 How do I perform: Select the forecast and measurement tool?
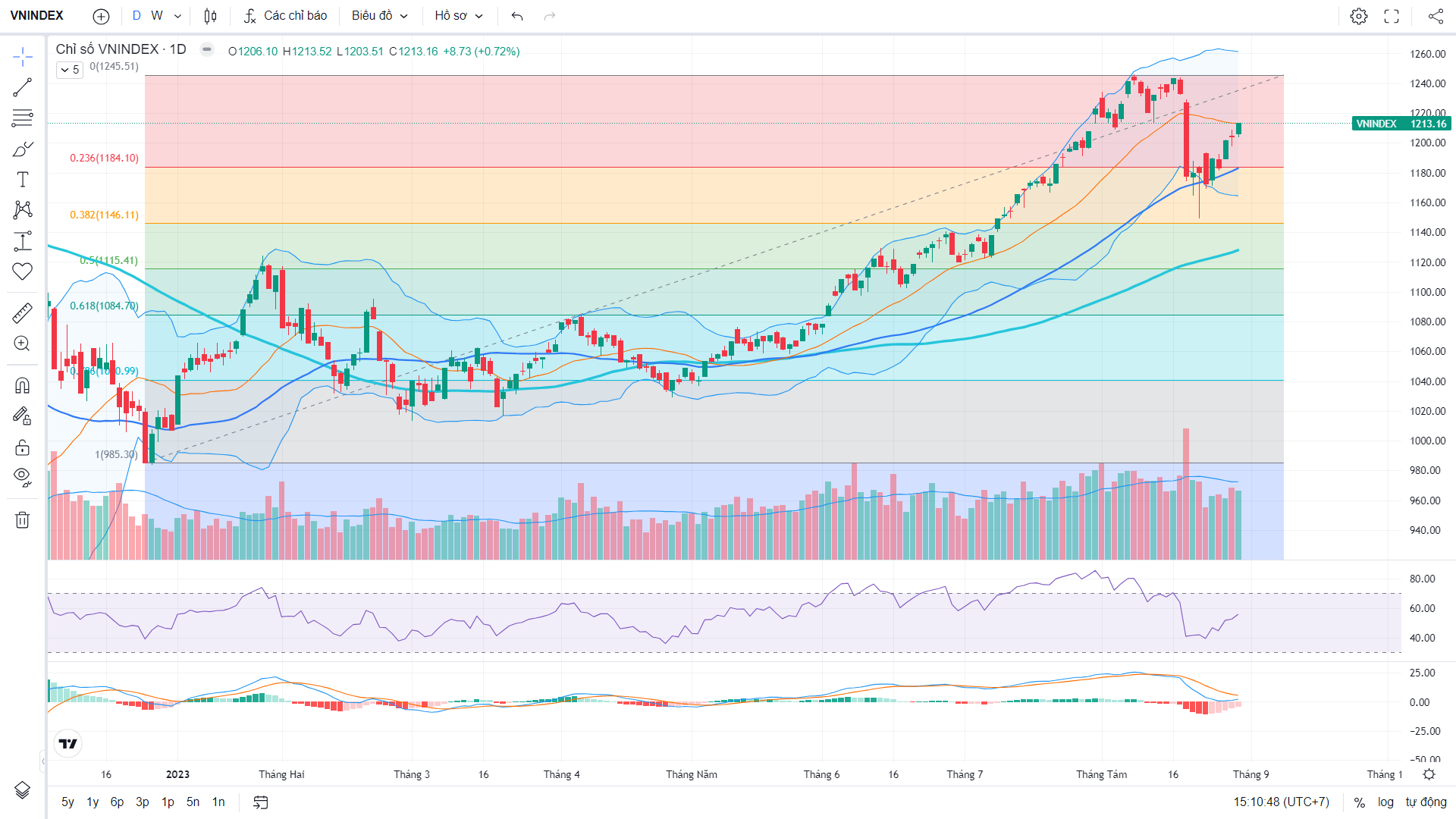[x=22, y=241]
